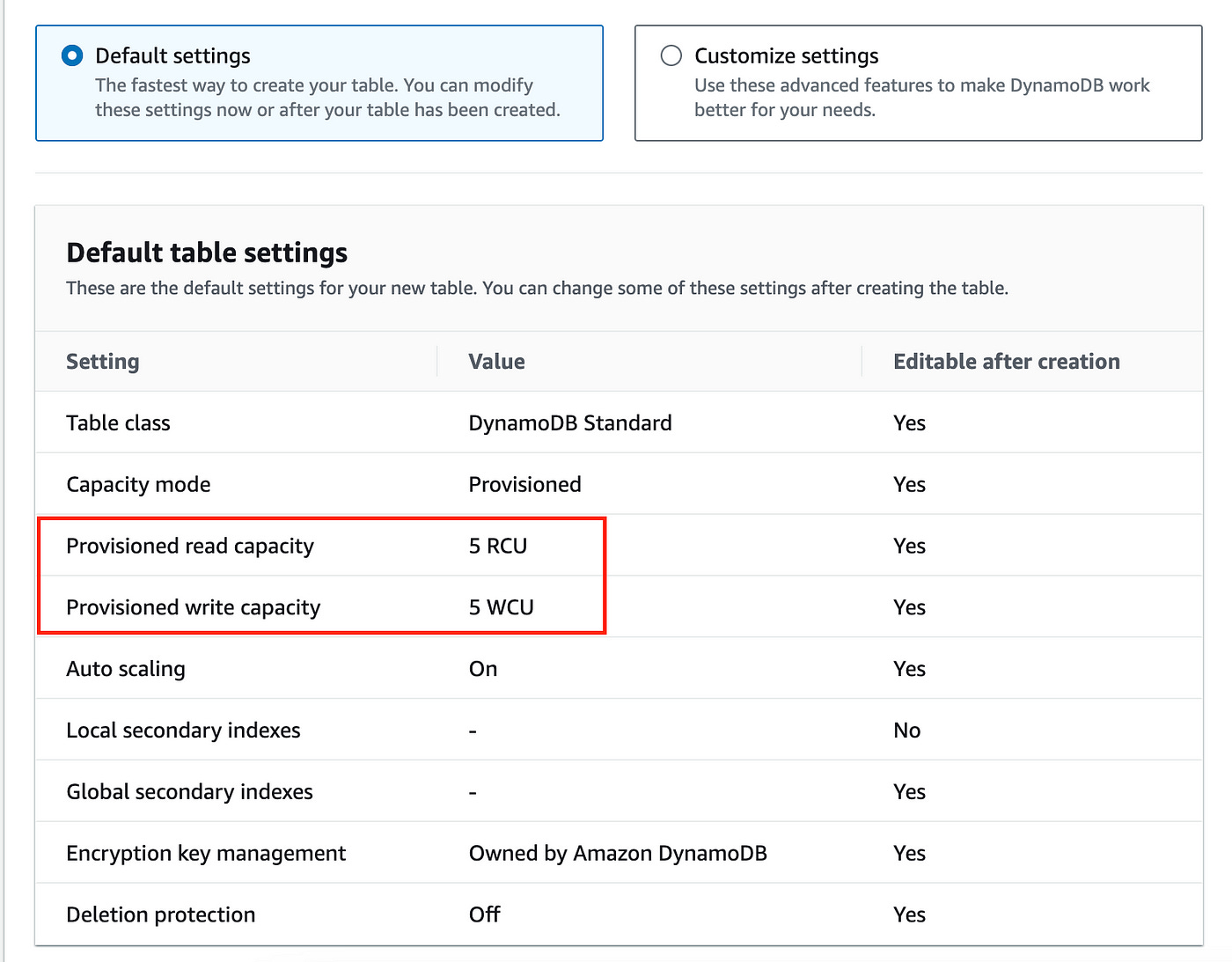Click the Owned by Amazon DynamoDB value
The height and width of the screenshot is (962, 1232).
[618, 854]
